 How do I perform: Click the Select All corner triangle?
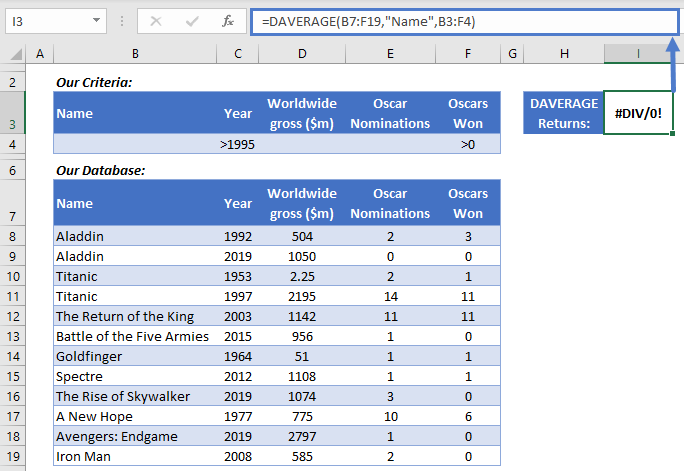pos(17,54)
